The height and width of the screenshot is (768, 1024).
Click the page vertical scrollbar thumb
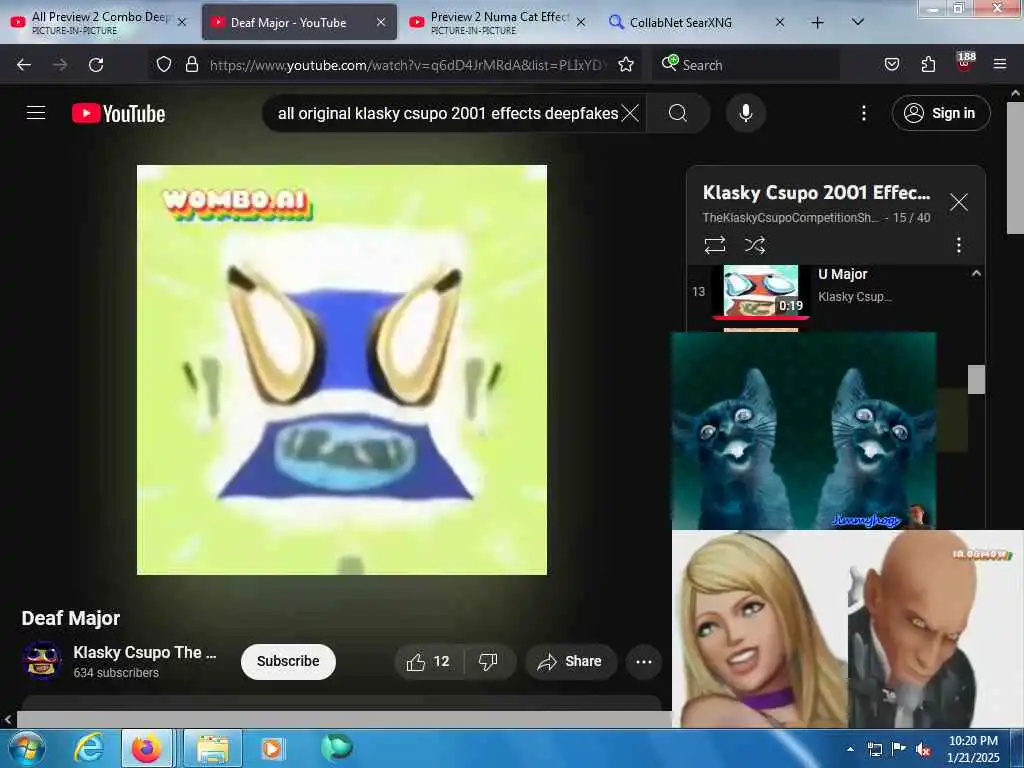point(1015,167)
